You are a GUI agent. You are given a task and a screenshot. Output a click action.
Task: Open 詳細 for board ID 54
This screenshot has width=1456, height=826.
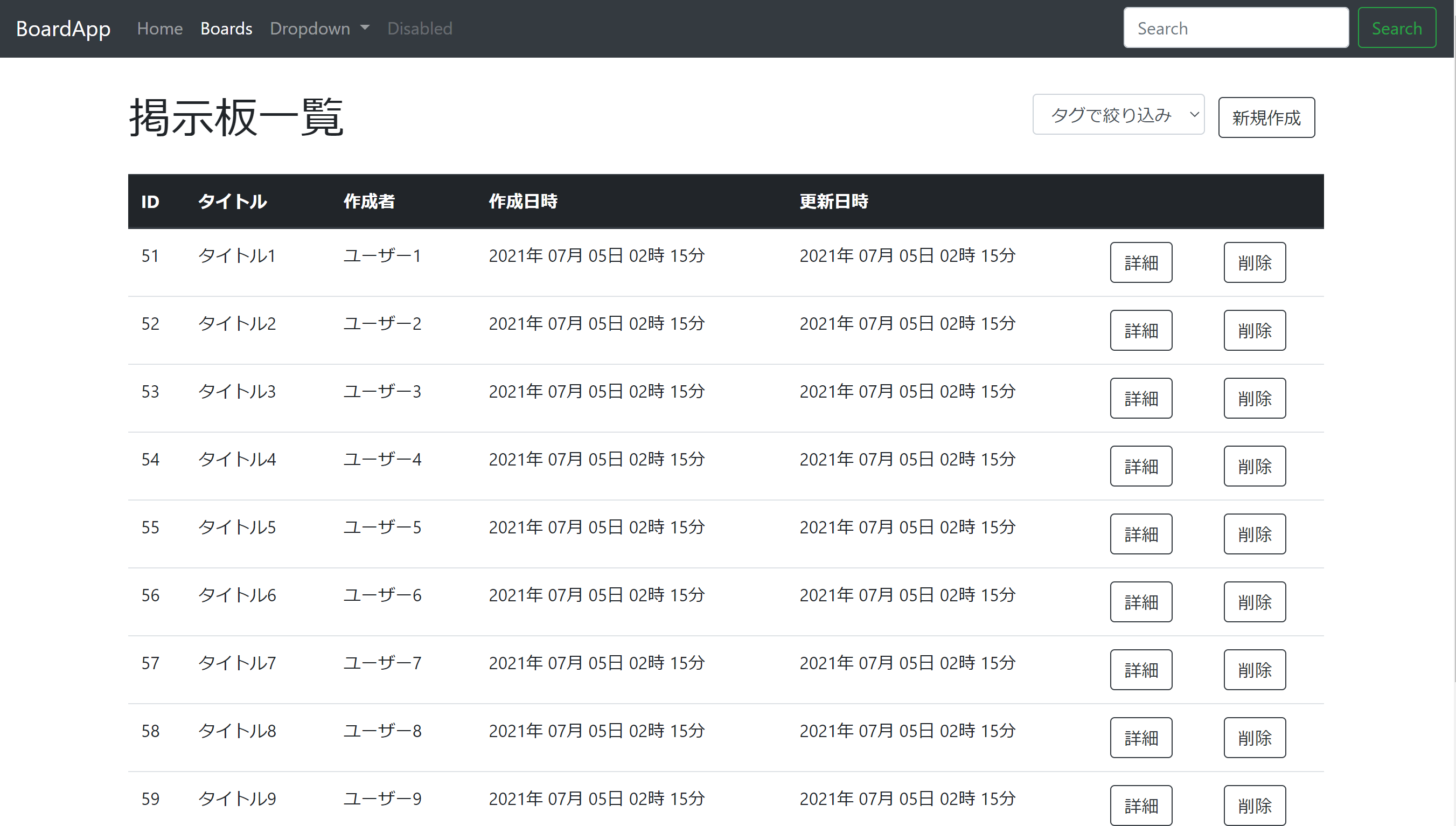1140,466
